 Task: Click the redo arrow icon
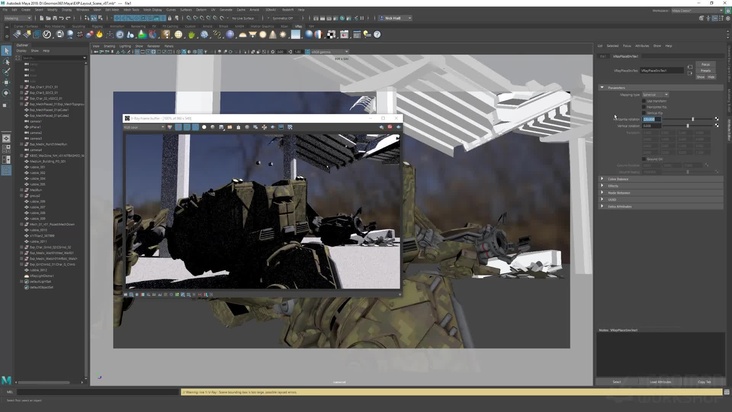(x=68, y=18)
